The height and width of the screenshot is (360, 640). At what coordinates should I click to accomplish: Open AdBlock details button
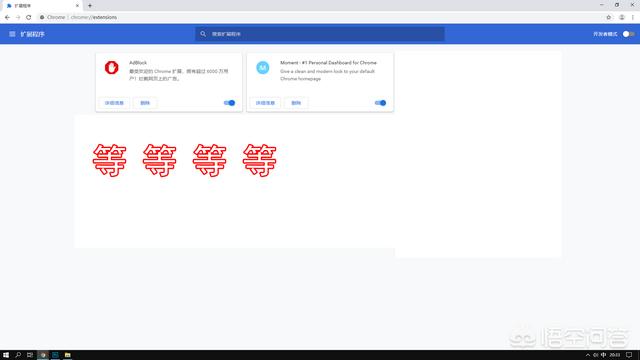point(114,103)
